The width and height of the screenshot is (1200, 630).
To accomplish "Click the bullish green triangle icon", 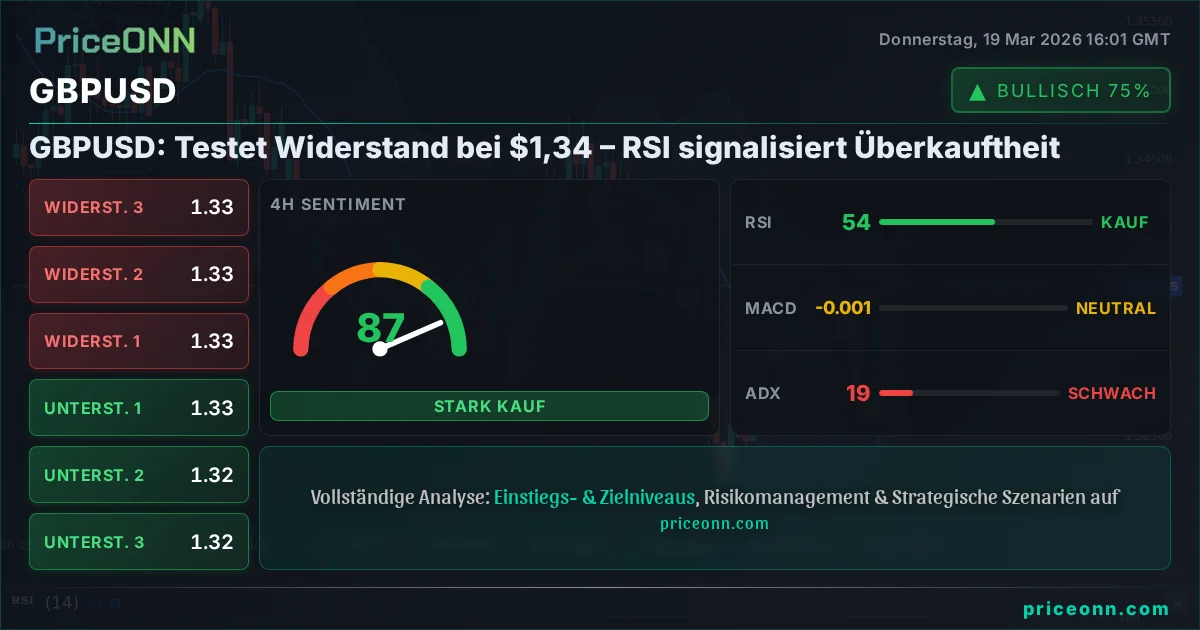I will click(x=977, y=91).
